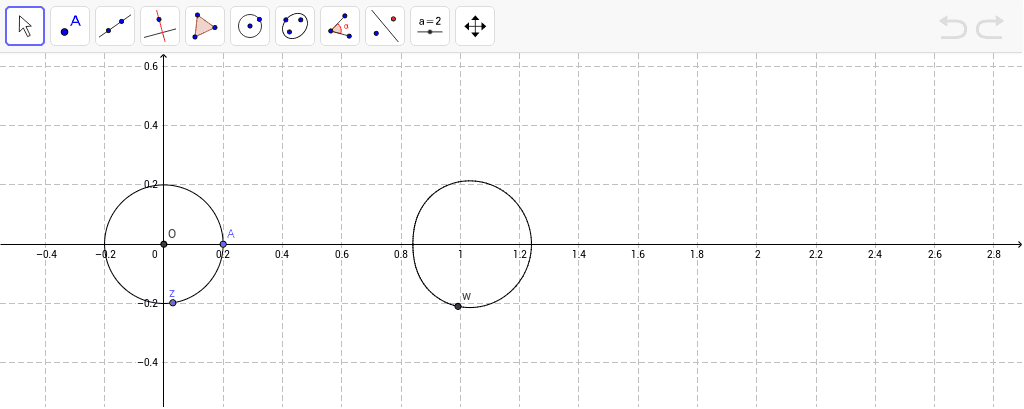The width and height of the screenshot is (1024, 409).
Task: Select blue point Z on the circle
Action: (x=172, y=303)
